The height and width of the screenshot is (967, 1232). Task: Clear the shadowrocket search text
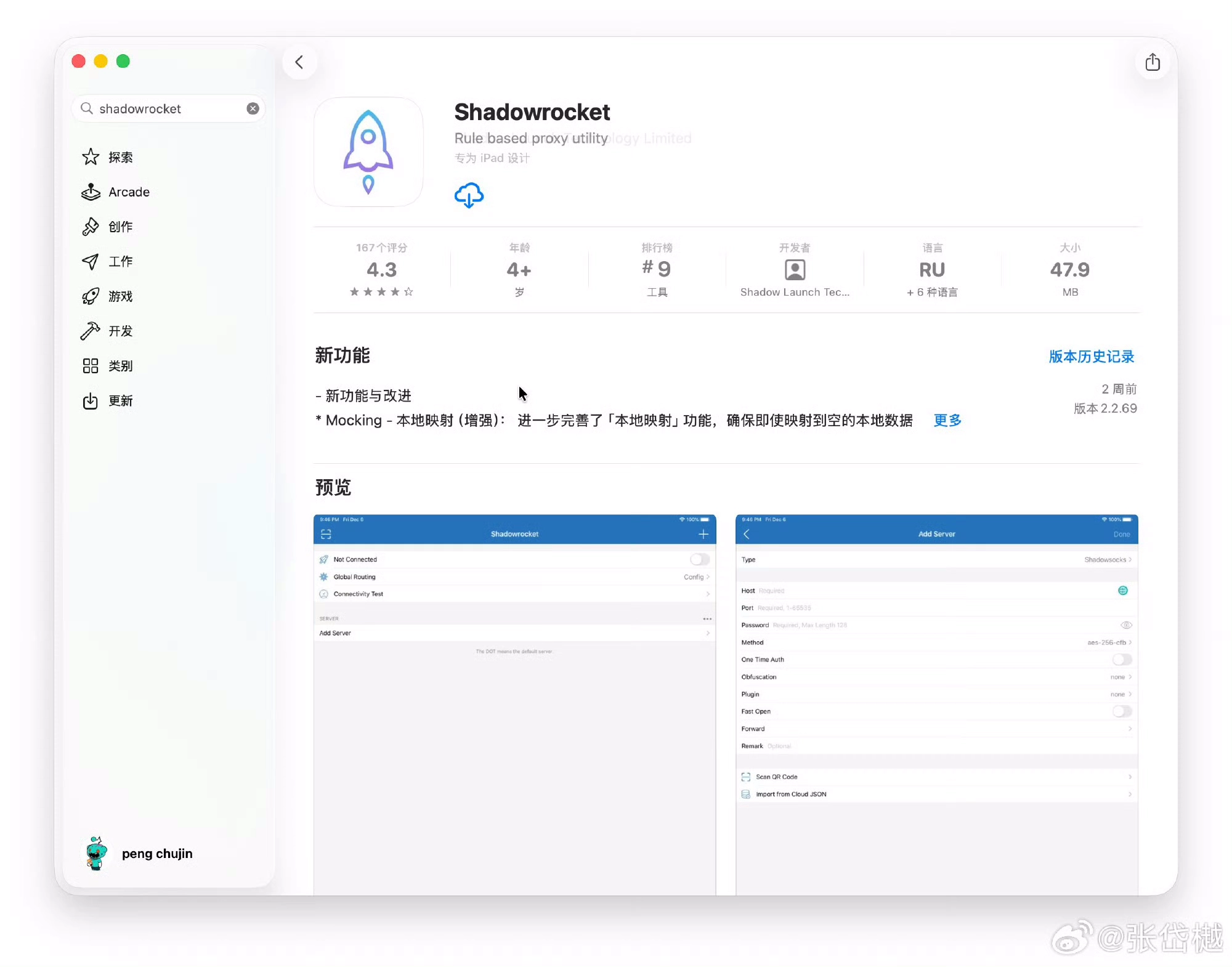point(253,108)
